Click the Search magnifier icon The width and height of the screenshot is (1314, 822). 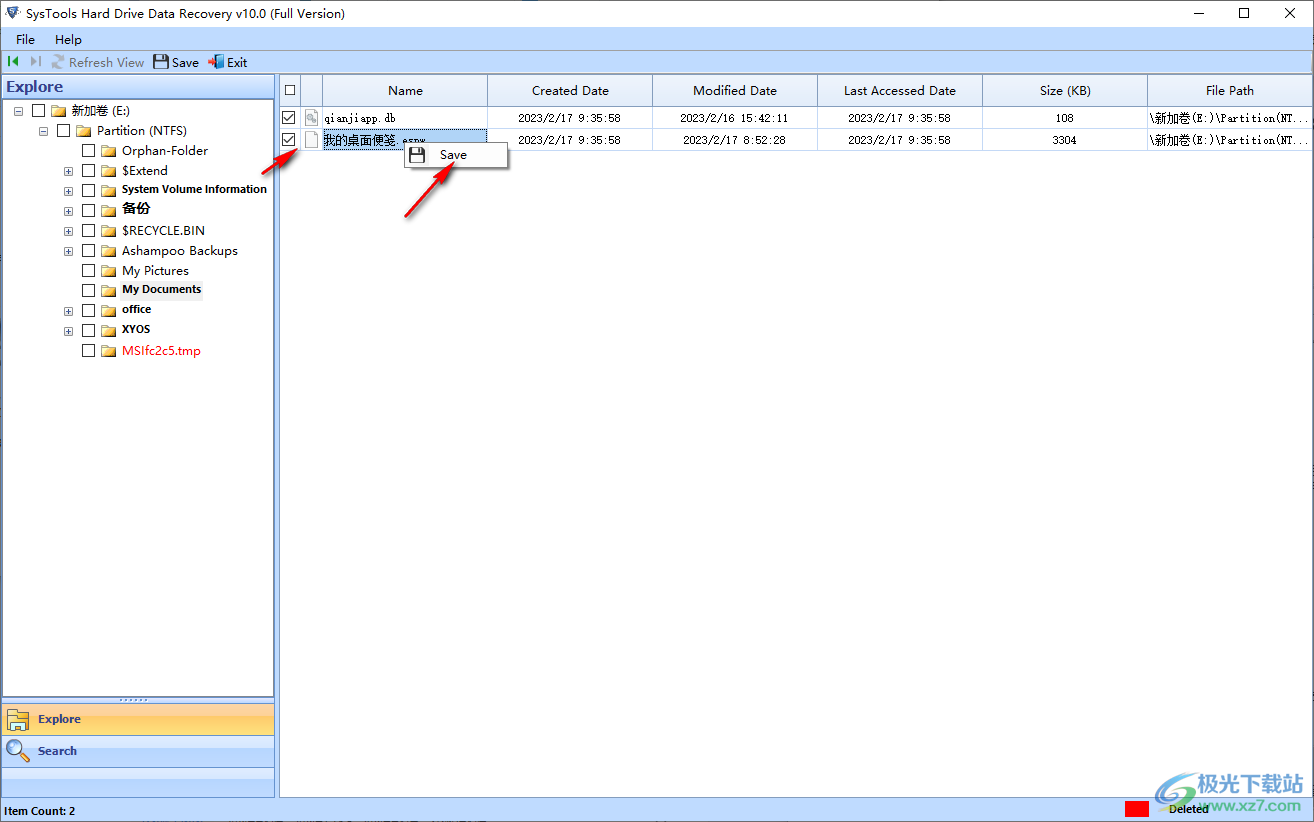click(x=17, y=750)
